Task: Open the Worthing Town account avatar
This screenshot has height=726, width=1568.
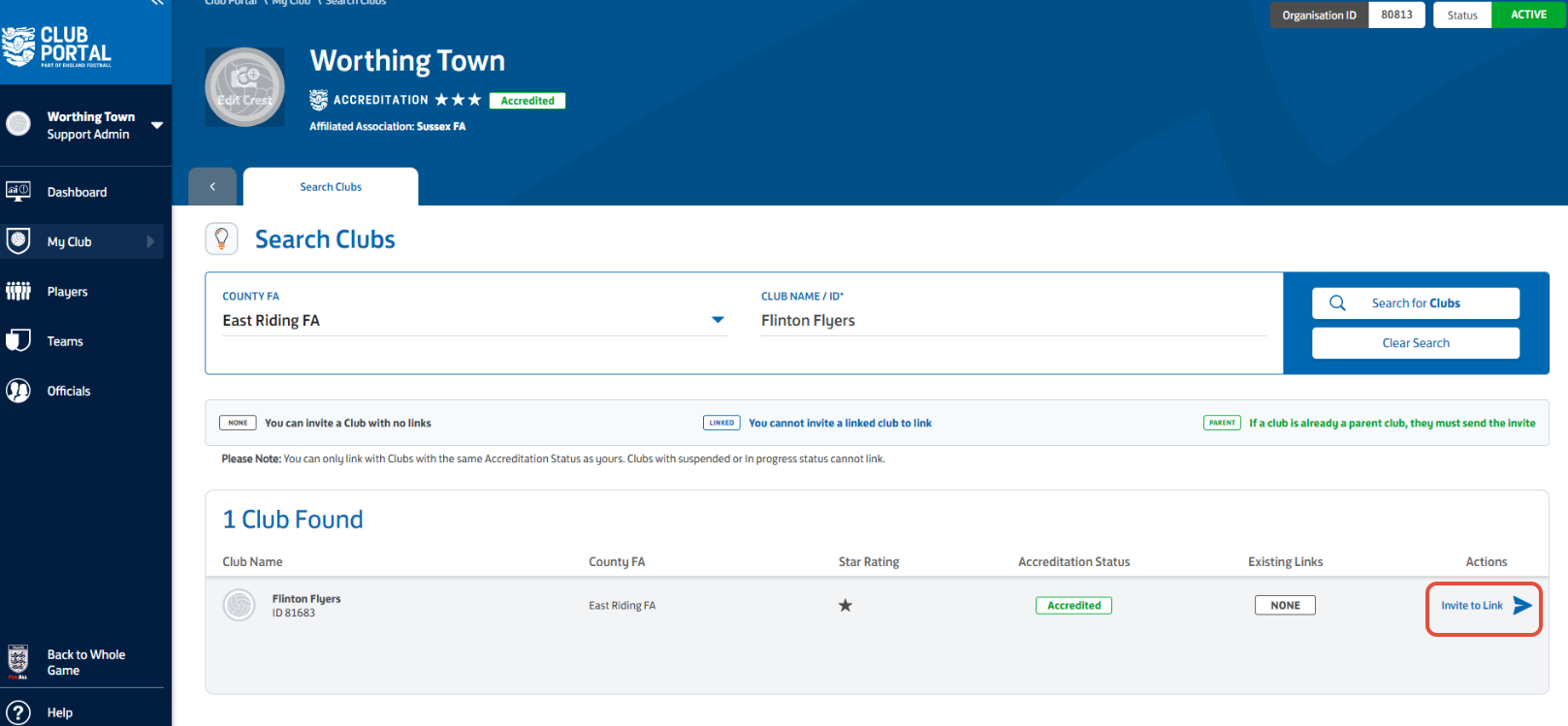Action: tap(18, 124)
